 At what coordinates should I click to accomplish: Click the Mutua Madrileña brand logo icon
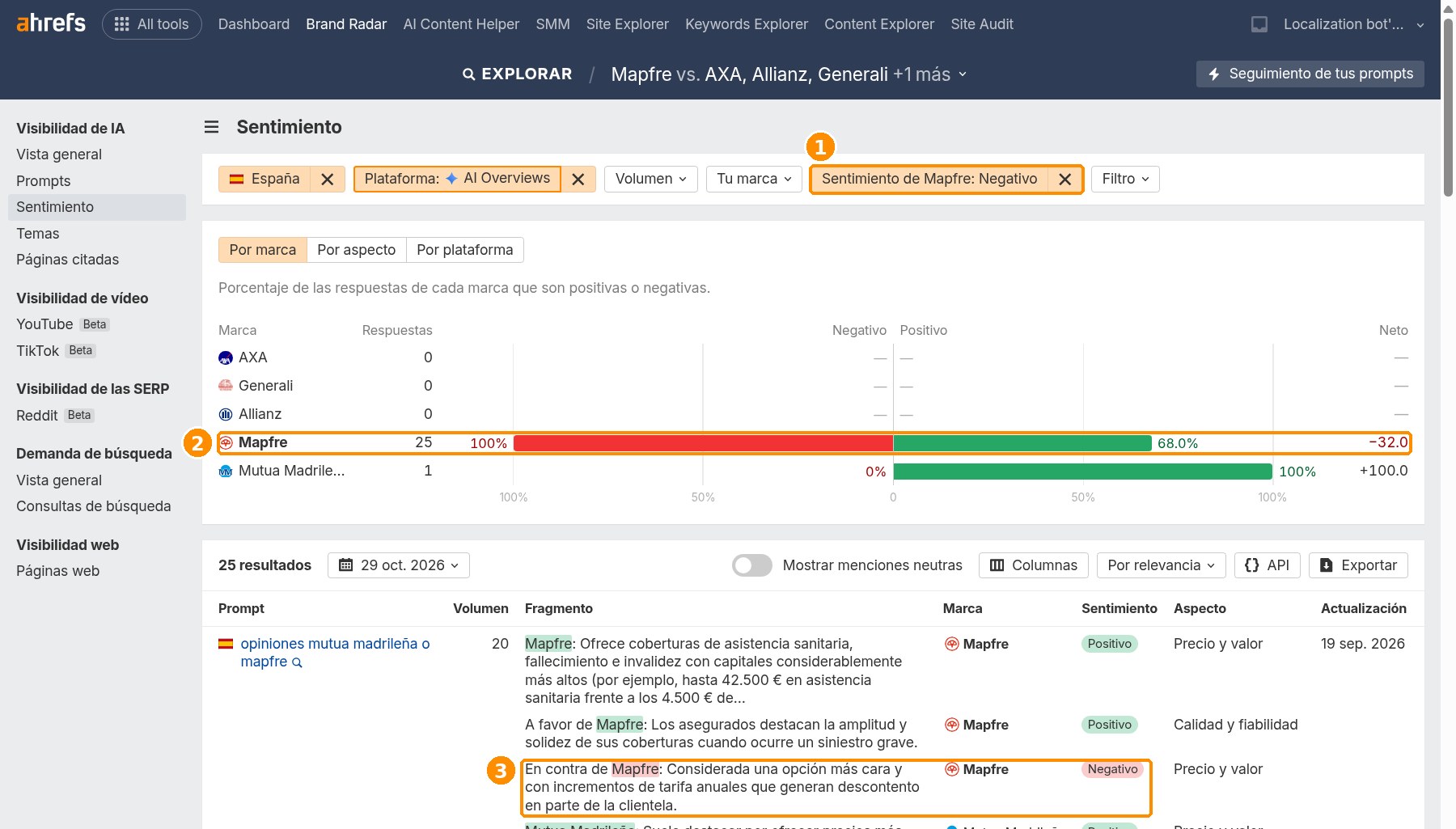point(226,471)
